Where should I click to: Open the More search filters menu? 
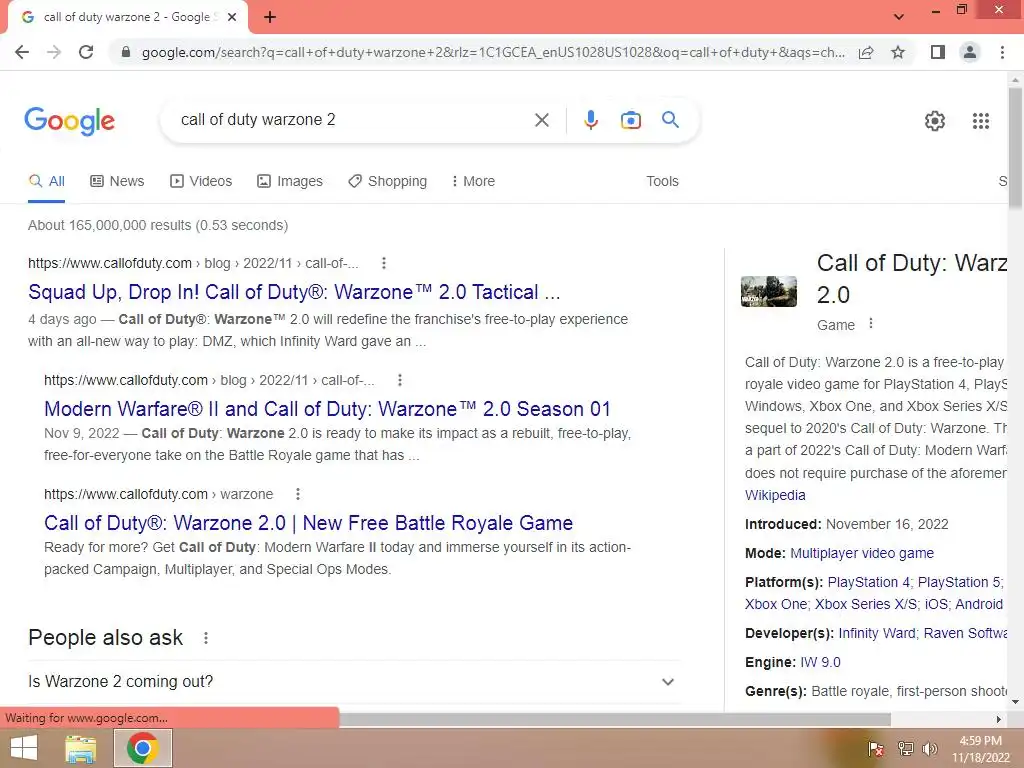click(x=473, y=182)
